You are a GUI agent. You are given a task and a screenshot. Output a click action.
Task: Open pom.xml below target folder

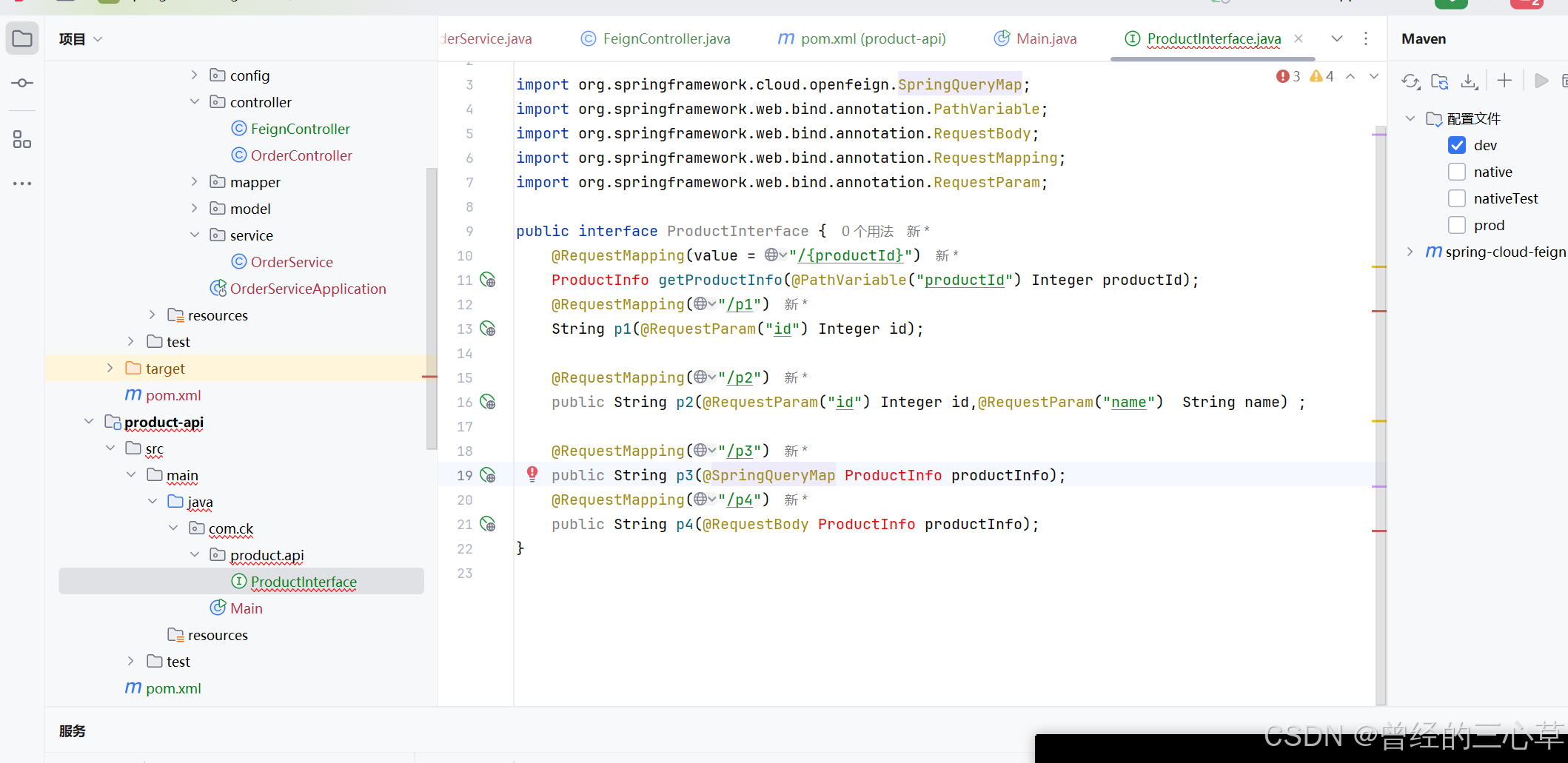point(163,395)
